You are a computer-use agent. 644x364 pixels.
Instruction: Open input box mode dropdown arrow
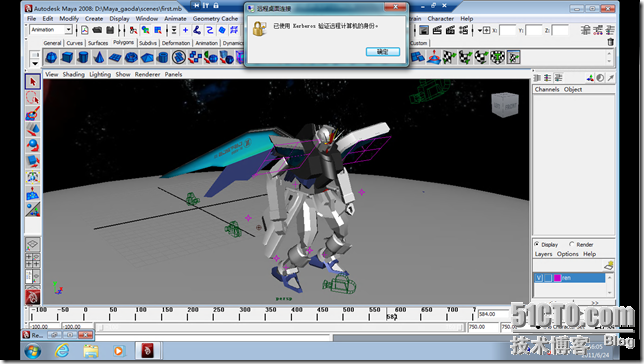coord(479,30)
